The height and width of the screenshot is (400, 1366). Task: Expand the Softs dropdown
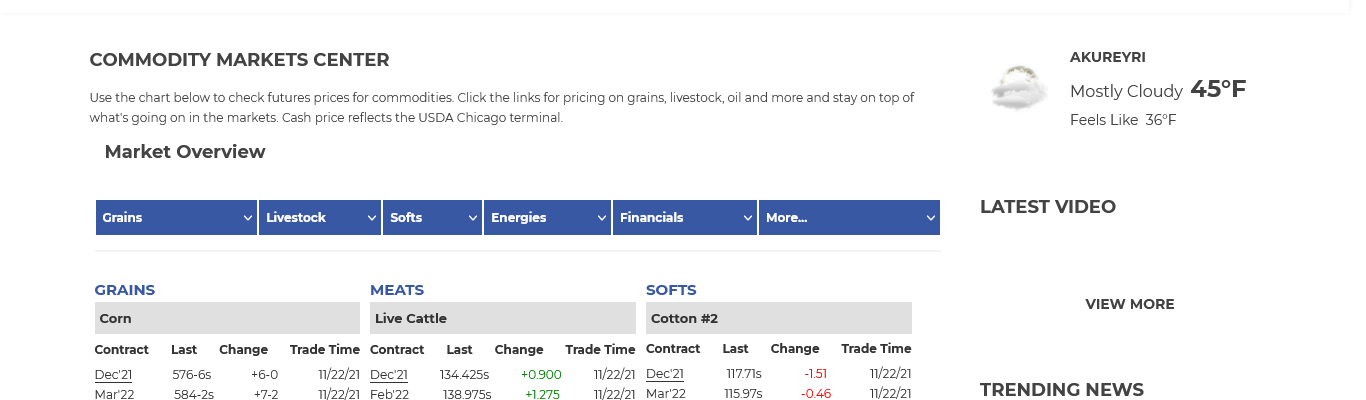coord(432,218)
